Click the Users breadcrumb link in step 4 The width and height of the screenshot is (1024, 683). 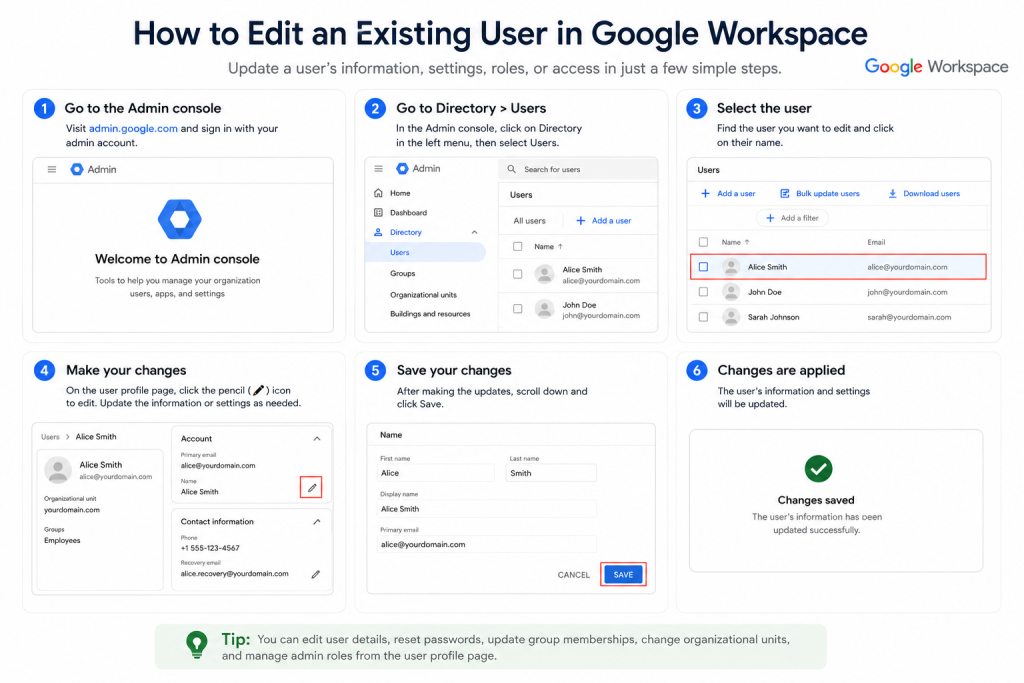point(50,437)
